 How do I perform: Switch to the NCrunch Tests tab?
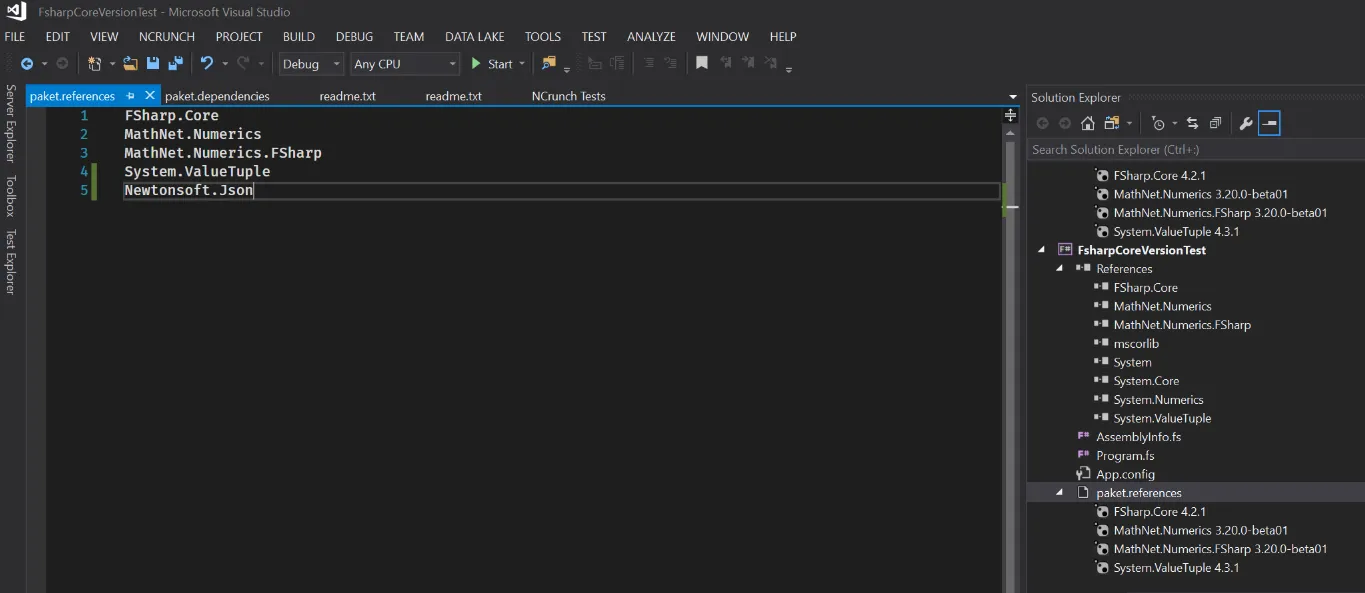tap(568, 97)
